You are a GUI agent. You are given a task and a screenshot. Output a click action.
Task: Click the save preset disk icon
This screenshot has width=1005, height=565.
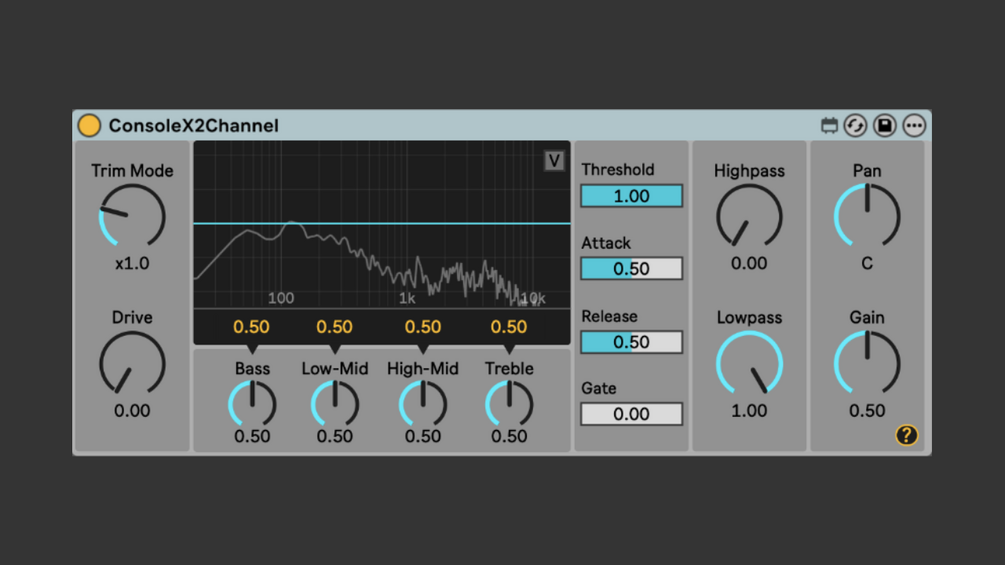pos(885,126)
